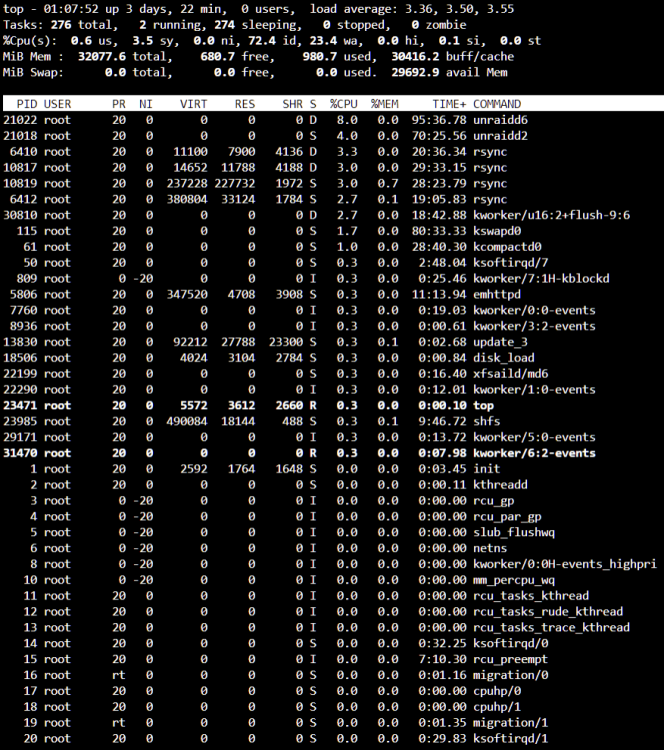Click the mm_percpu_wq process name

tap(514, 580)
